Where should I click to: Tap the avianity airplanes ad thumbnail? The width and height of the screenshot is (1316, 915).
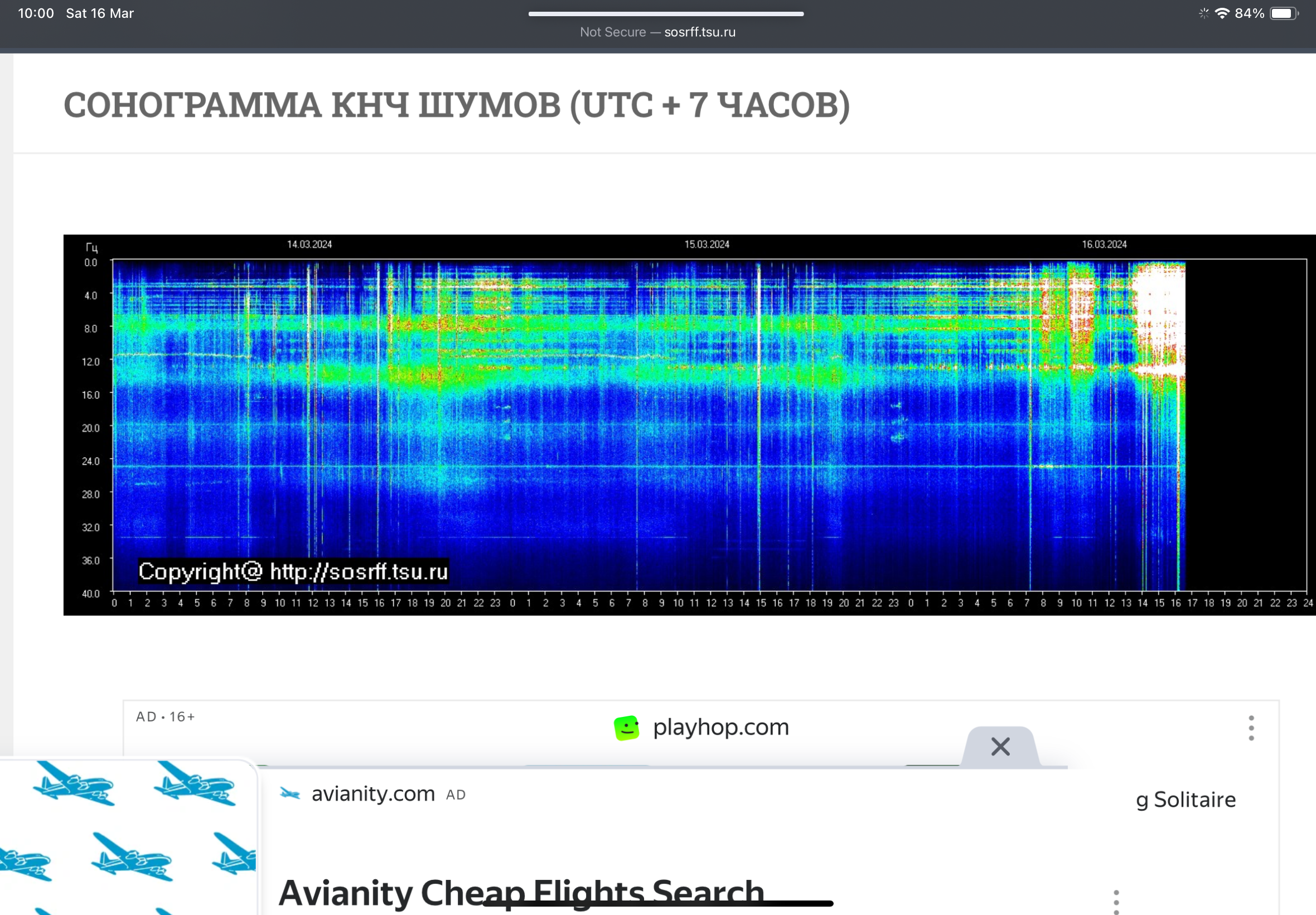(x=128, y=837)
